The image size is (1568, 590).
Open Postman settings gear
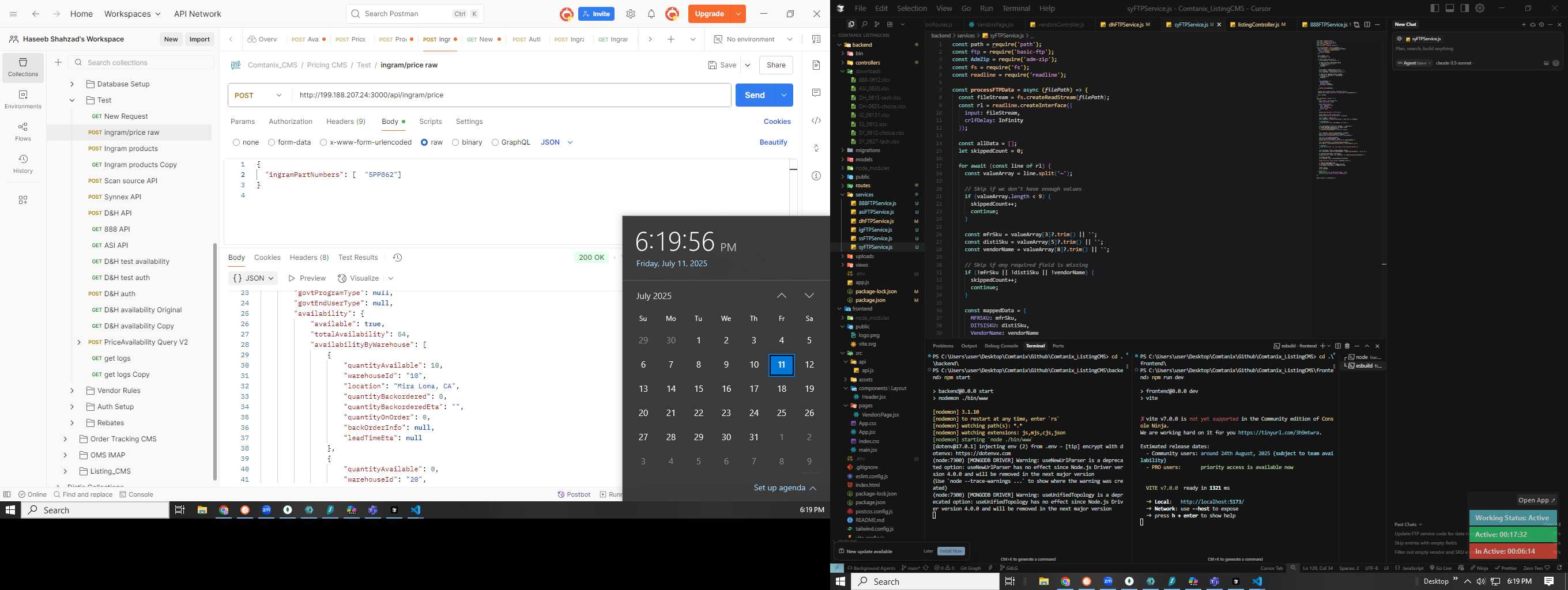[x=631, y=14]
